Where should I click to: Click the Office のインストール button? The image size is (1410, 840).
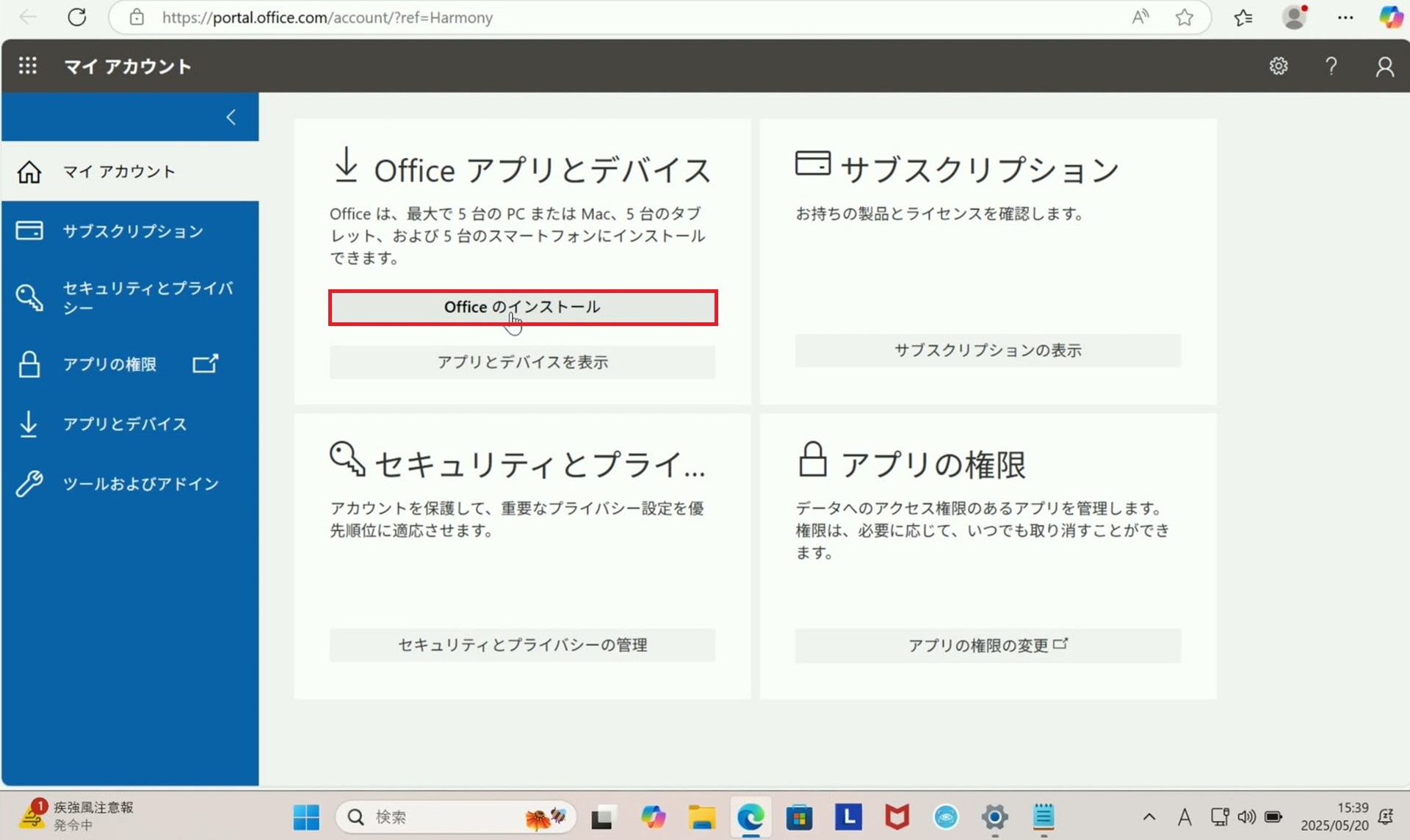[x=523, y=307]
